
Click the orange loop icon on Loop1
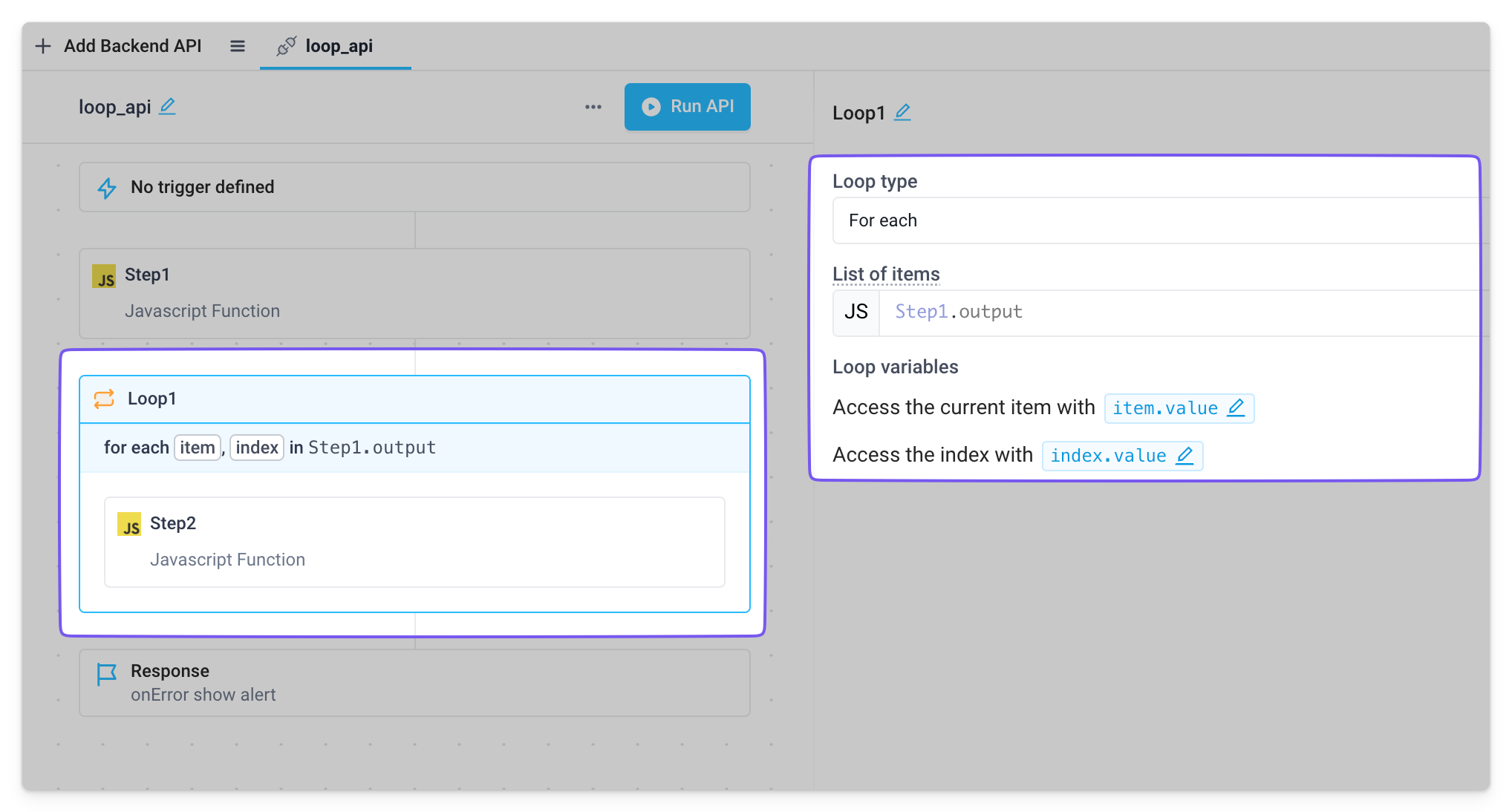pyautogui.click(x=104, y=399)
